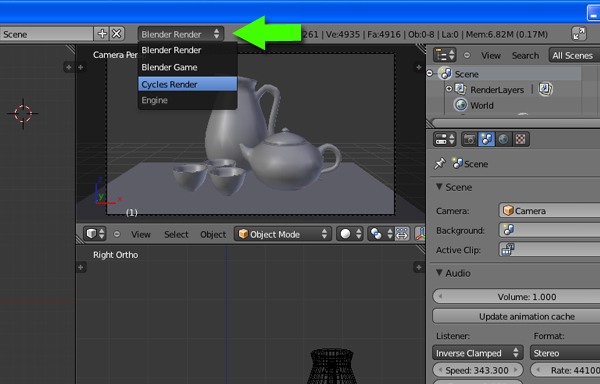Switch to Render properties camera tab
600x384 pixels.
pos(470,139)
